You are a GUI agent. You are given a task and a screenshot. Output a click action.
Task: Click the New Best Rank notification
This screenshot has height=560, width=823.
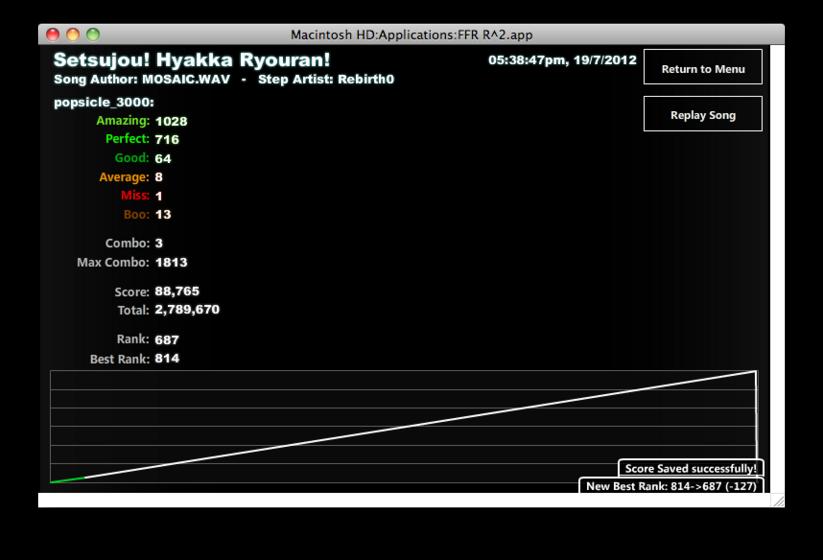point(671,485)
